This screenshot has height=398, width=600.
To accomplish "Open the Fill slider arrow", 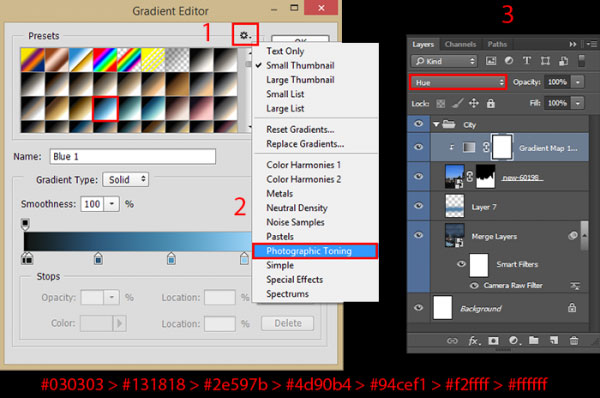I will click(578, 103).
